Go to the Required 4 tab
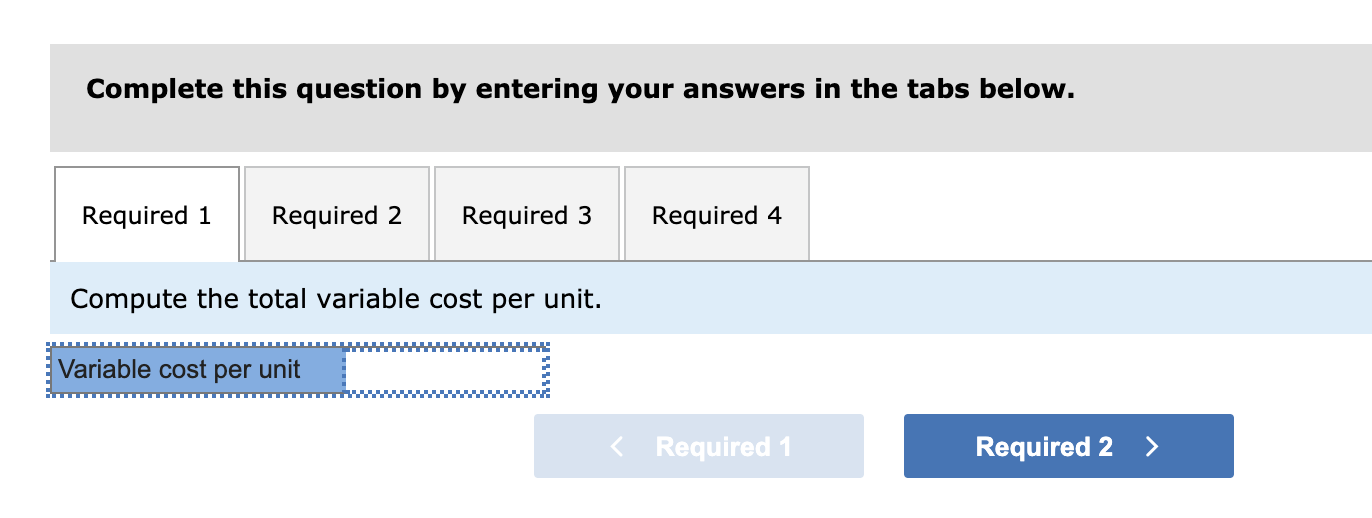 pyautogui.click(x=717, y=215)
